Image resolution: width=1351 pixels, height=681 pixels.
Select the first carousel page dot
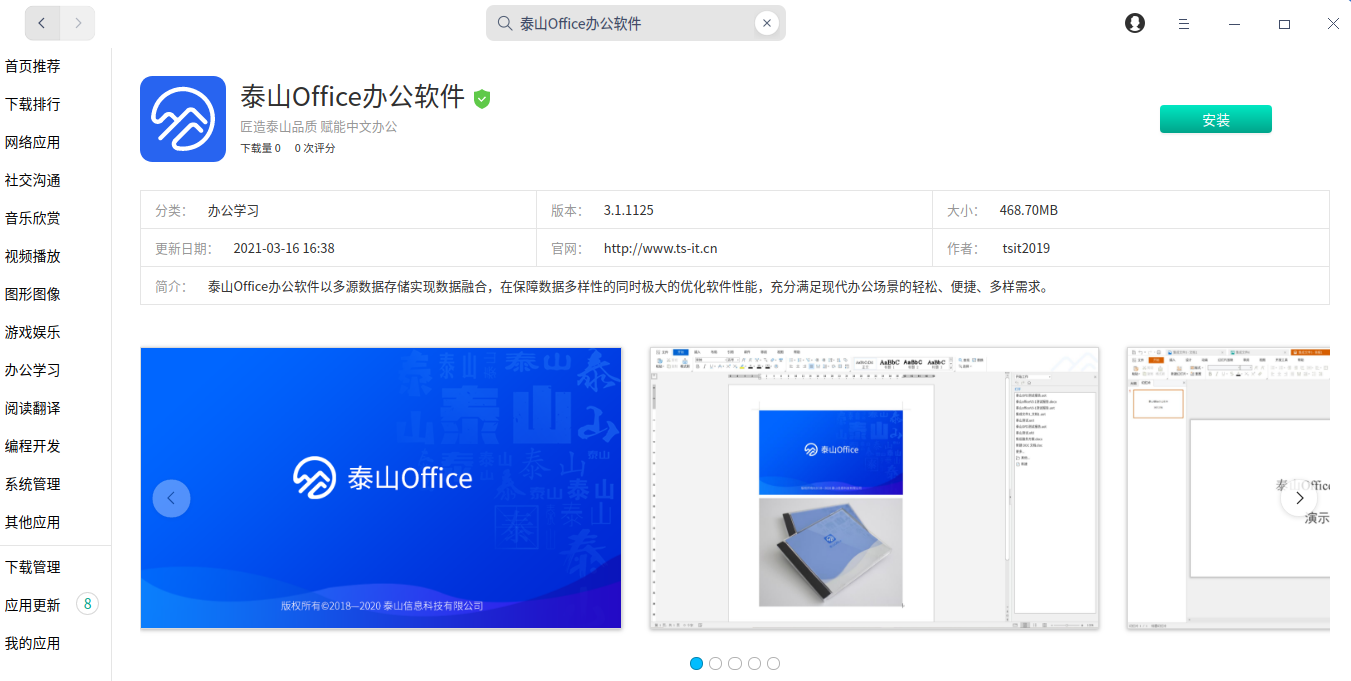696,663
